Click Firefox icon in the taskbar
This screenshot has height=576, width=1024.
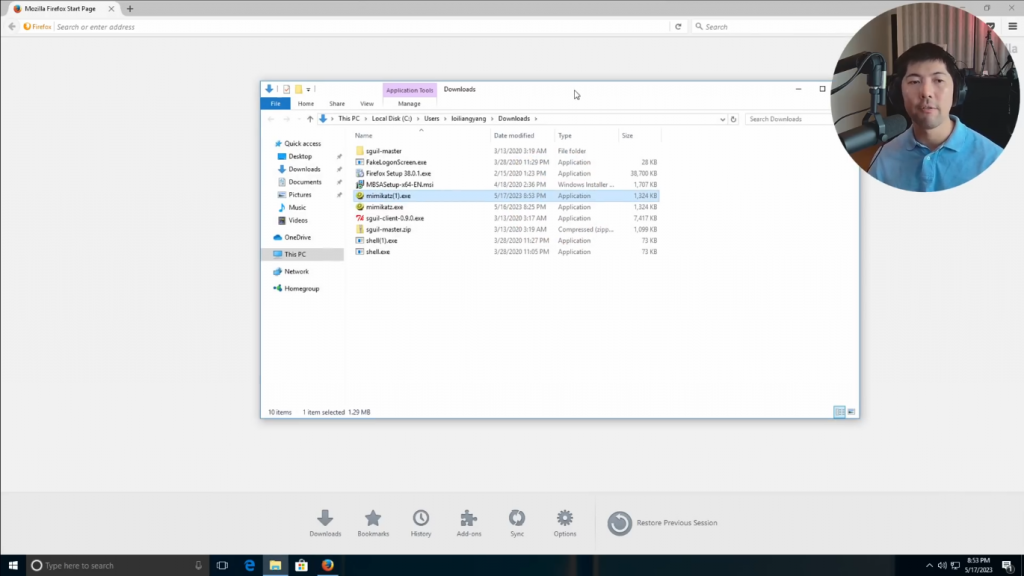click(x=327, y=565)
